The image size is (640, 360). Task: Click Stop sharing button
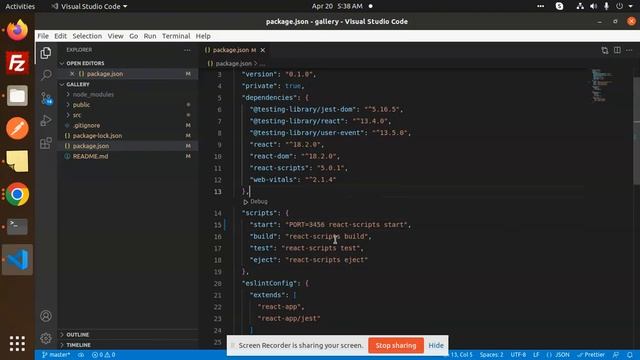396,345
